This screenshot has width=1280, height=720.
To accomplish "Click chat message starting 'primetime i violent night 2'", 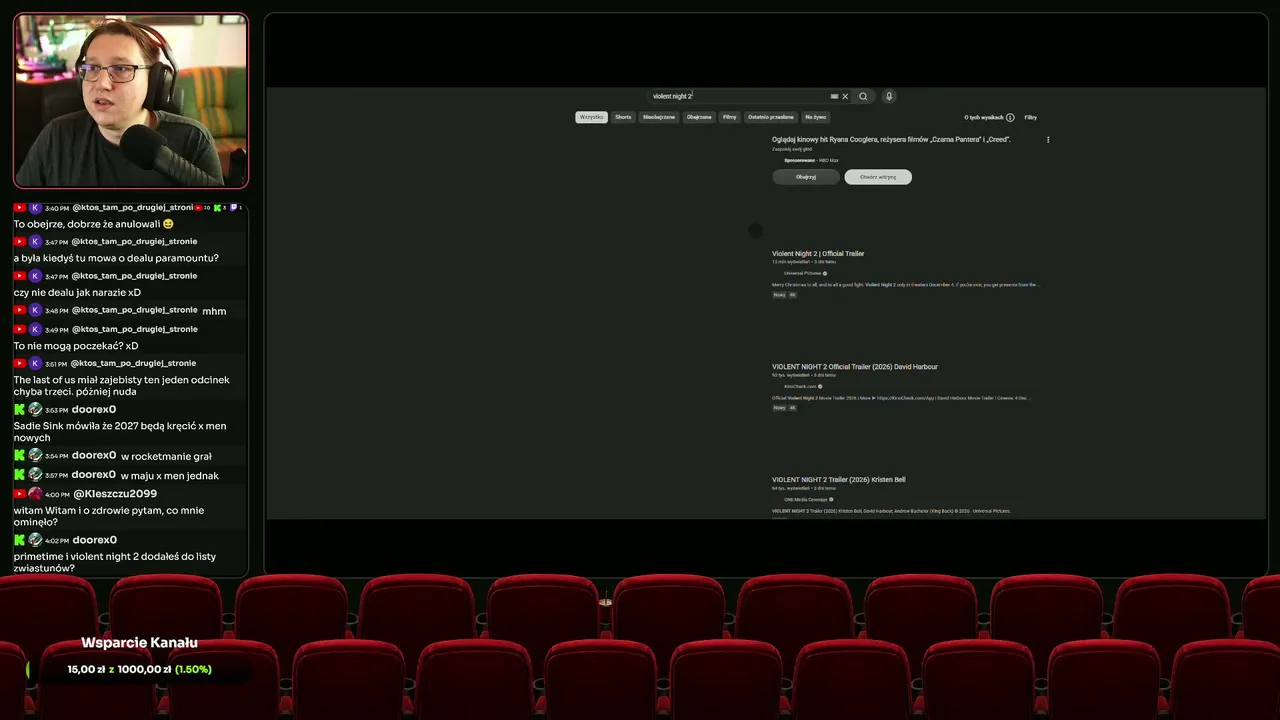I will tap(115, 562).
